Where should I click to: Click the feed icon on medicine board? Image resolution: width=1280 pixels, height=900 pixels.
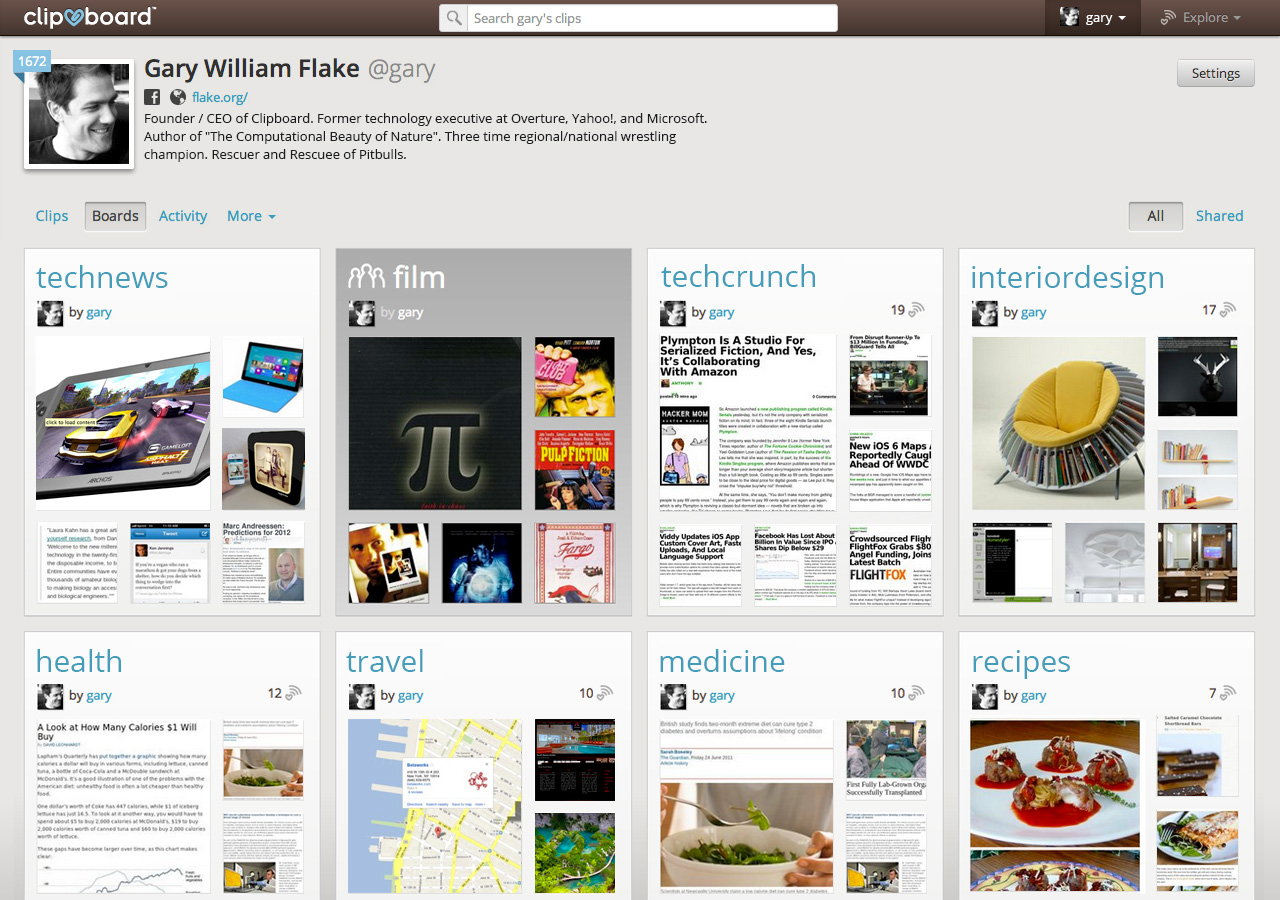point(917,693)
